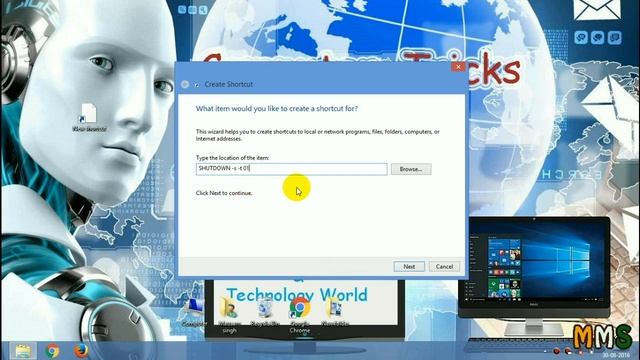Show hidden system tray icons

[x=545, y=351]
